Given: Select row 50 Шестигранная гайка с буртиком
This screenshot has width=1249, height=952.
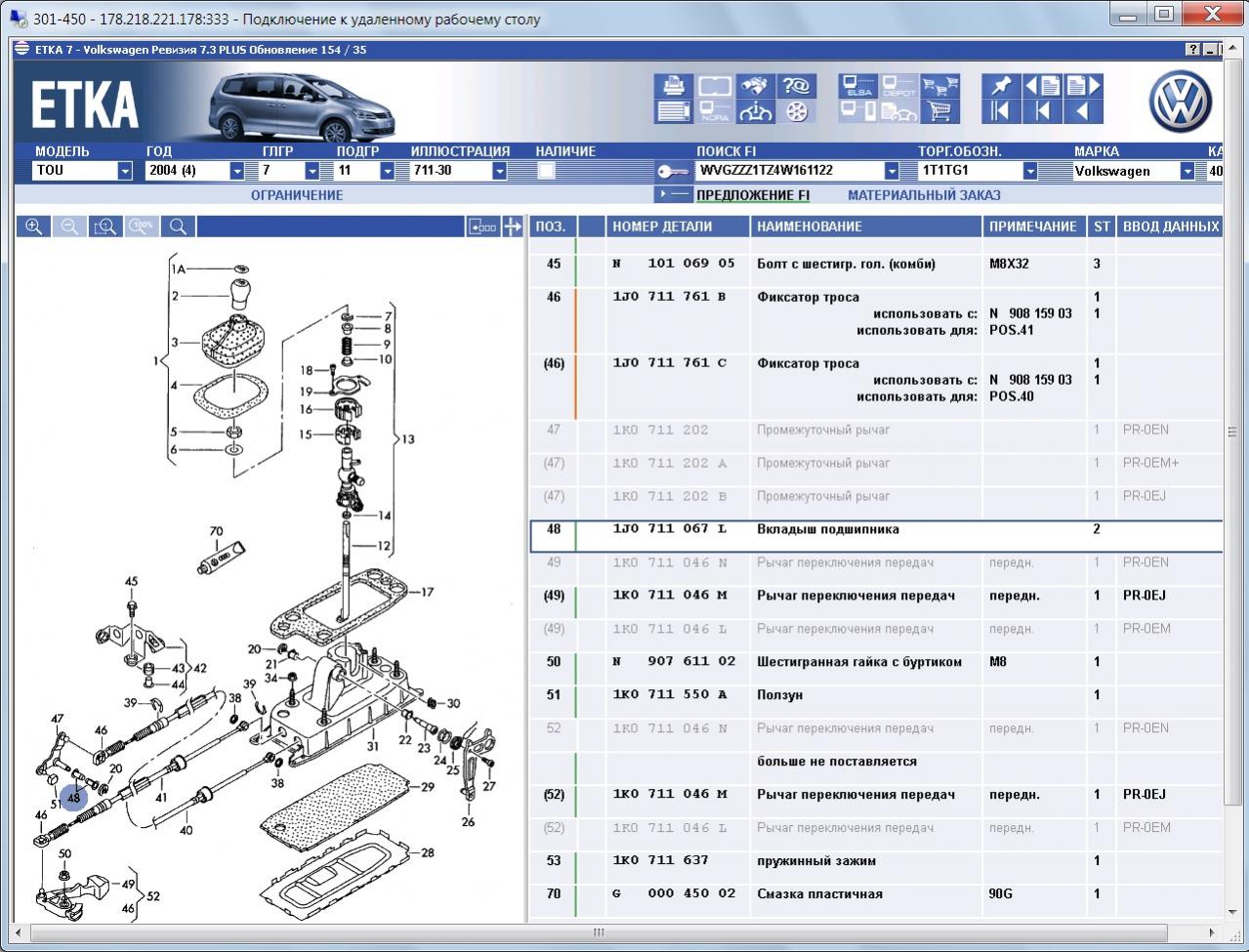Looking at the screenshot, I should pos(876,662).
